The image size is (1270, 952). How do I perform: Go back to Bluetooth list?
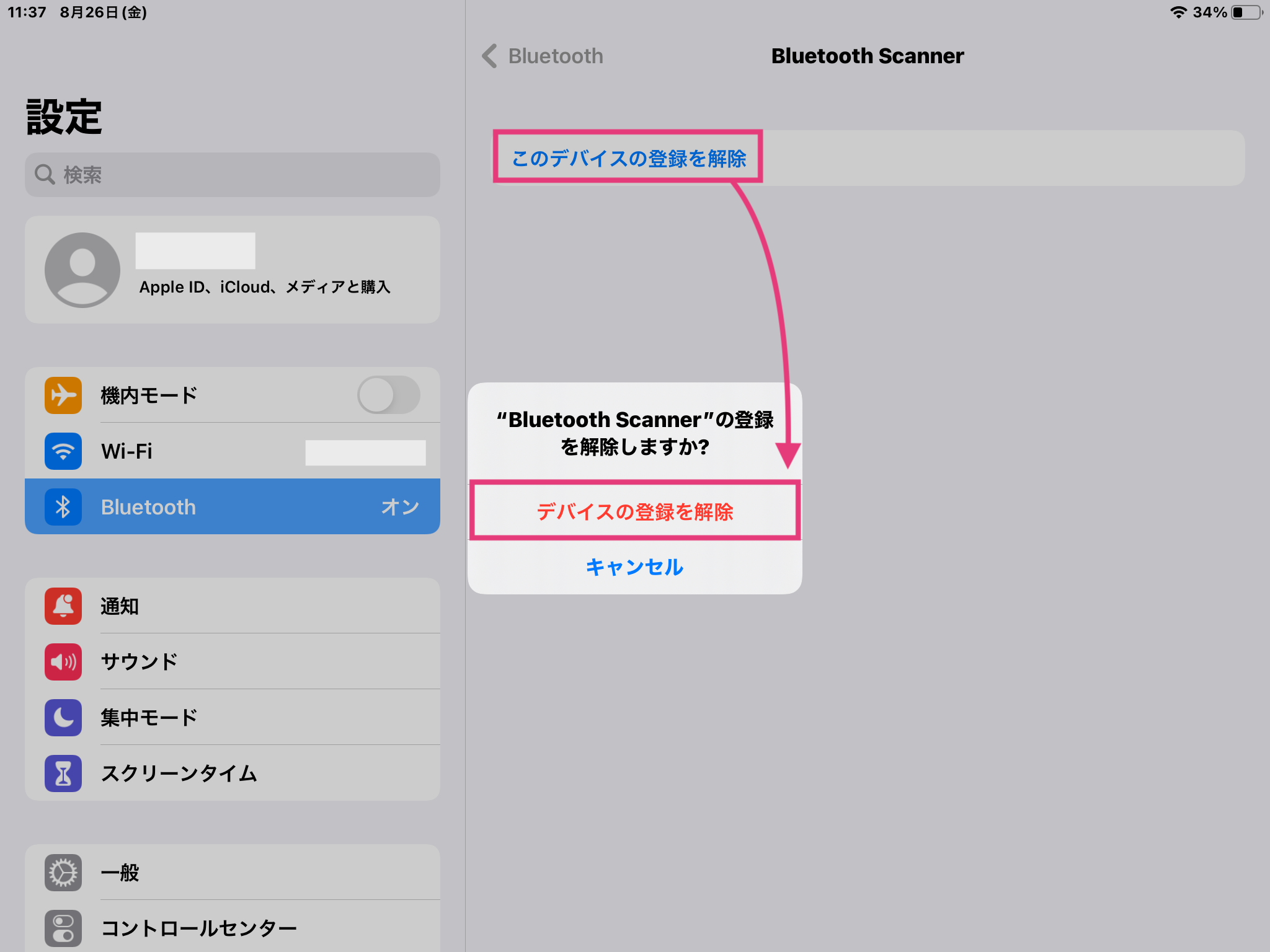[x=543, y=56]
